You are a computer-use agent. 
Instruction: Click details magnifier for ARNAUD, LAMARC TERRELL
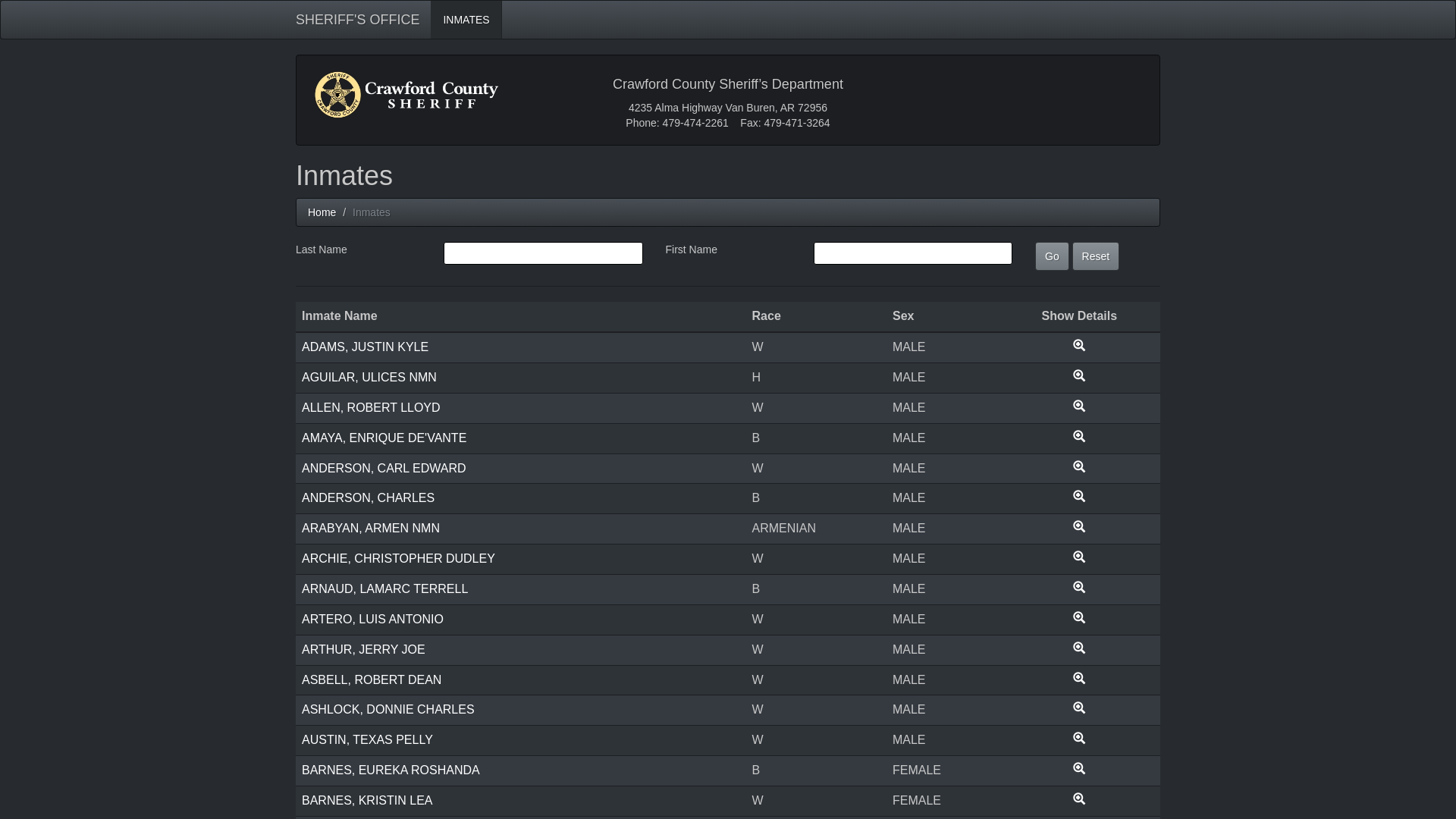(1078, 588)
